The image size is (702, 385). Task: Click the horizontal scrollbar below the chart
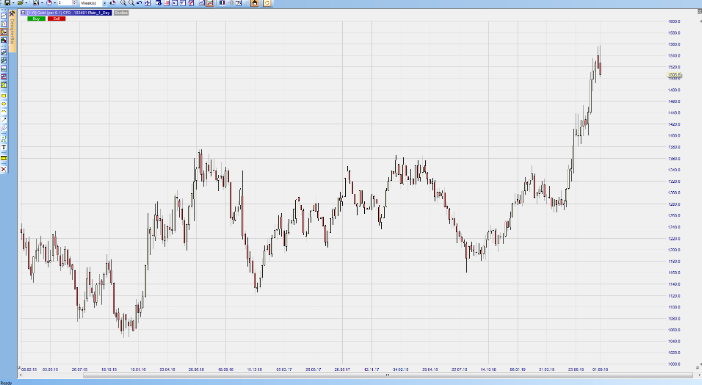[x=388, y=375]
